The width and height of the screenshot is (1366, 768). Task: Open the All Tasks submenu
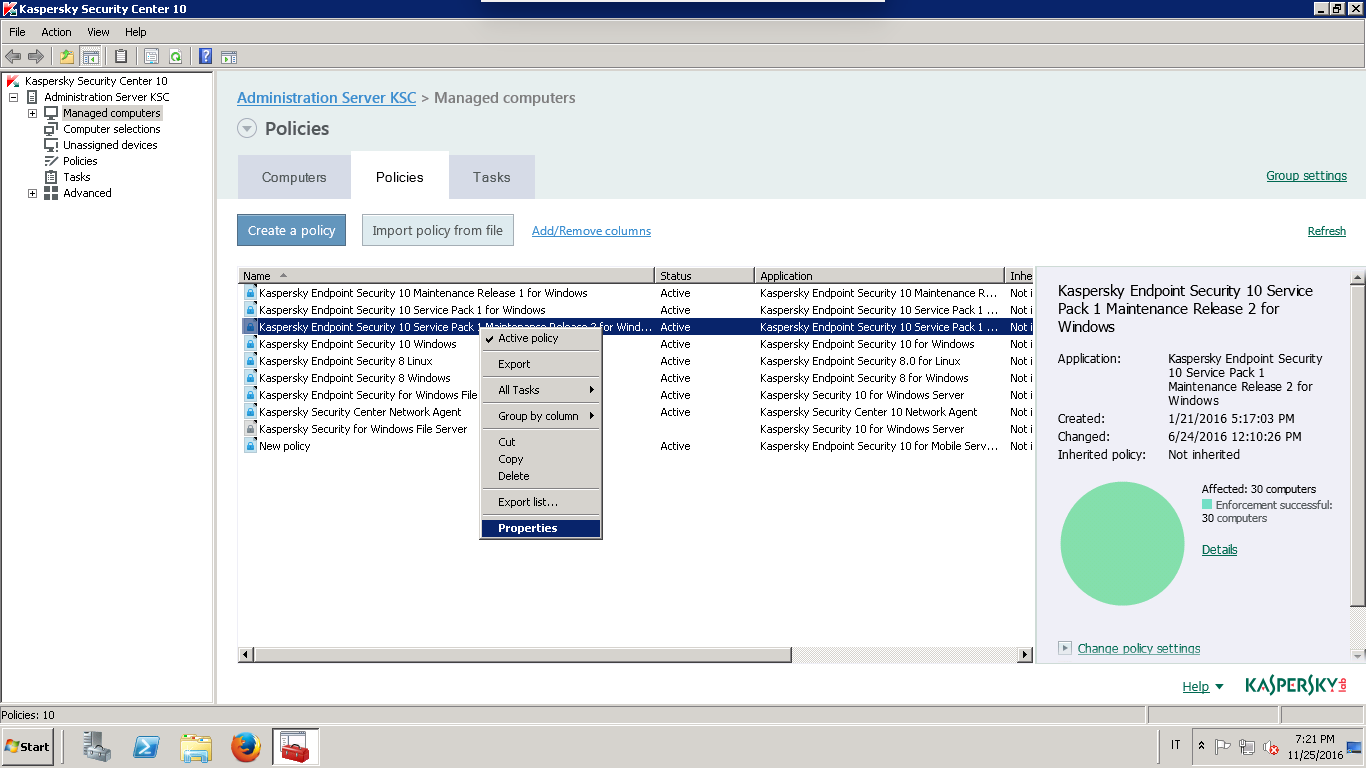click(541, 390)
